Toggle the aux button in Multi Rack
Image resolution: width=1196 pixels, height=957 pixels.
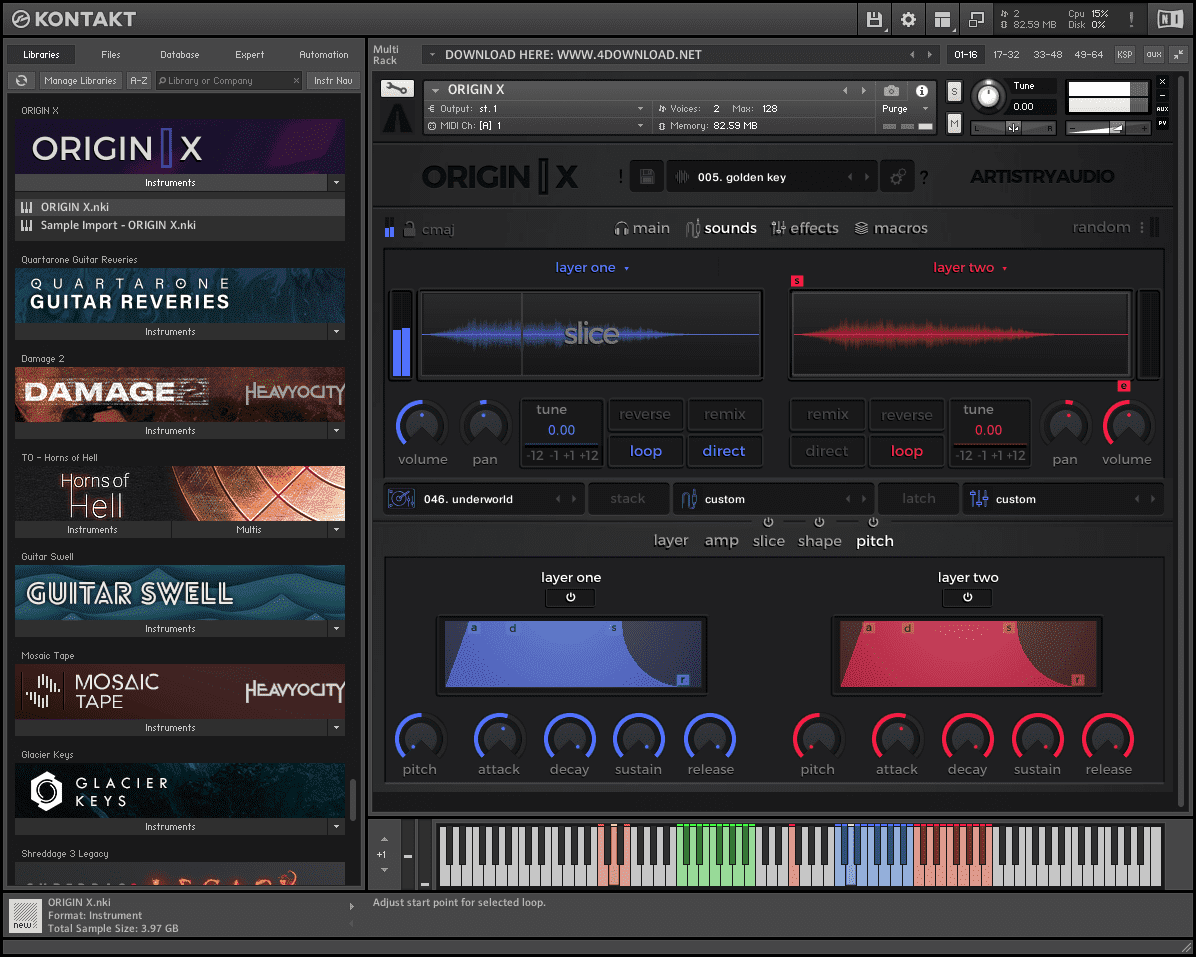point(1154,54)
